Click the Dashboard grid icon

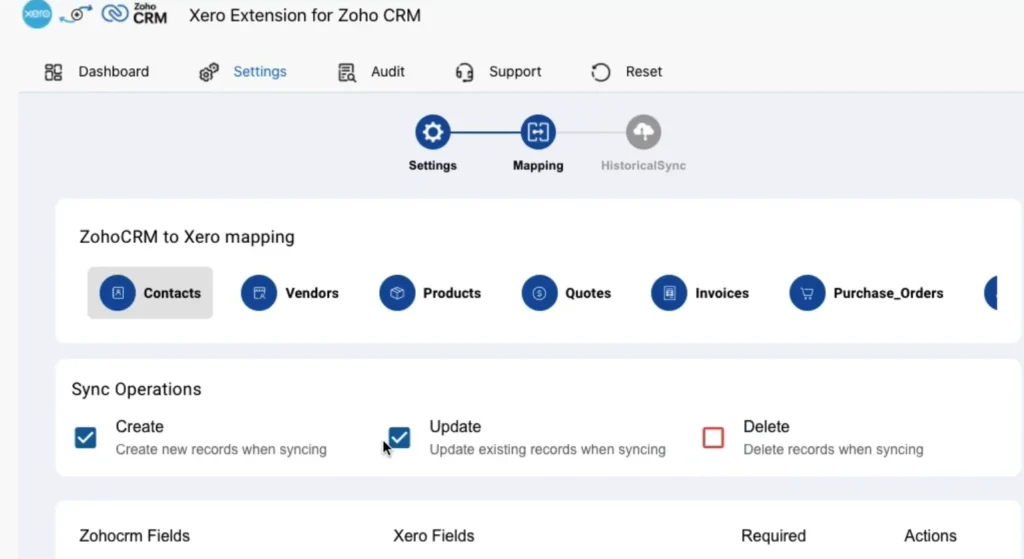coord(53,72)
